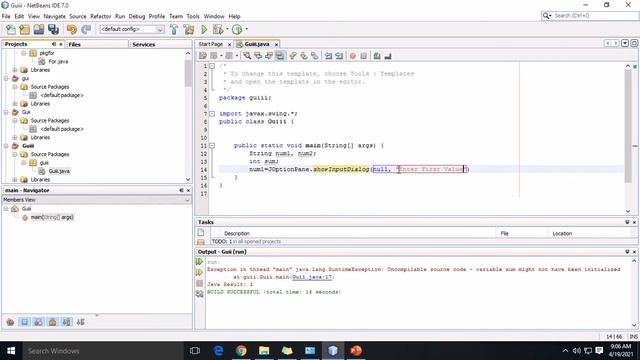Close the Output panel
The width and height of the screenshot is (640, 360).
coord(634,252)
